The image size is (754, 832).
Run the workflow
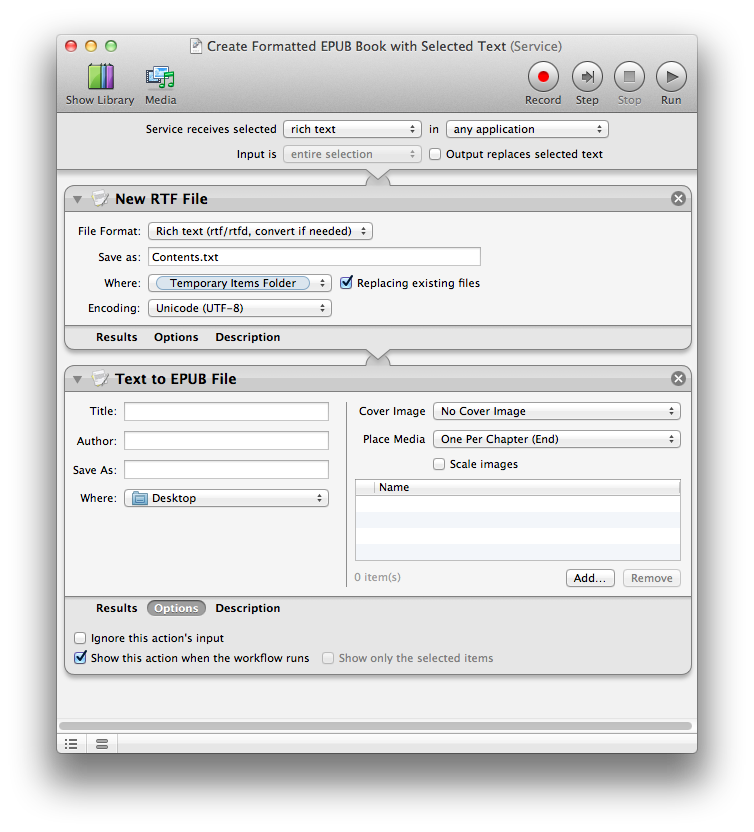[x=671, y=77]
